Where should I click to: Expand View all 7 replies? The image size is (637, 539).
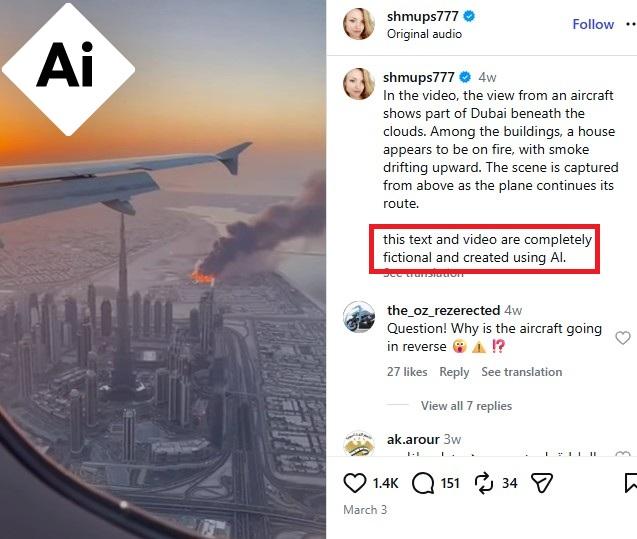coord(466,406)
